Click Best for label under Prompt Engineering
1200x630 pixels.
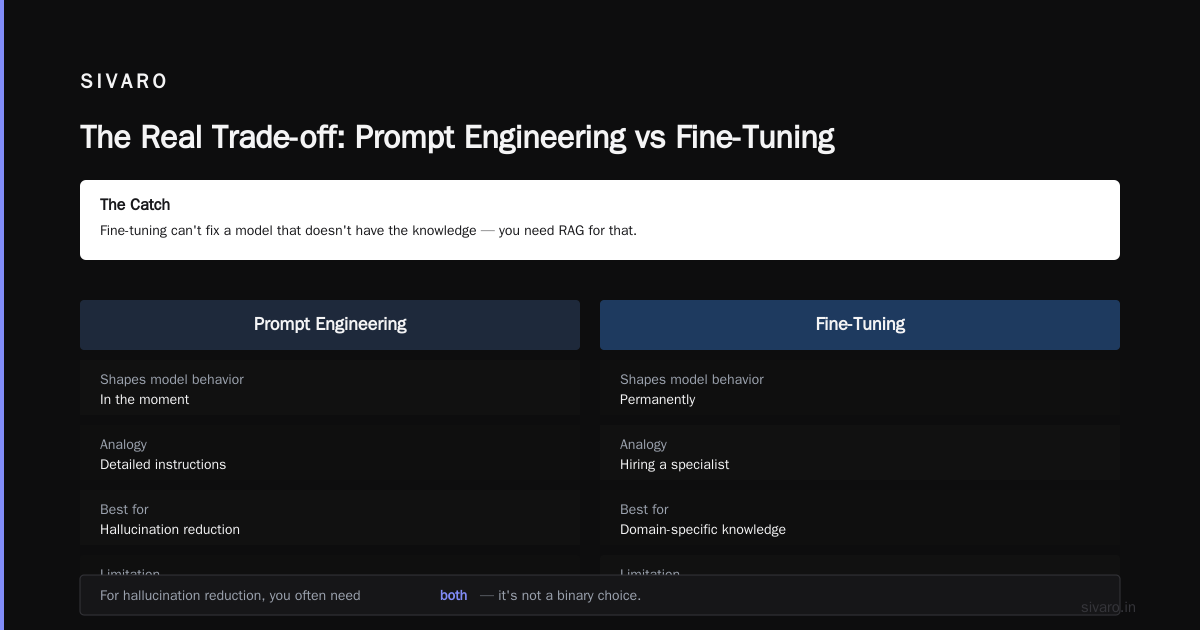click(x=124, y=509)
